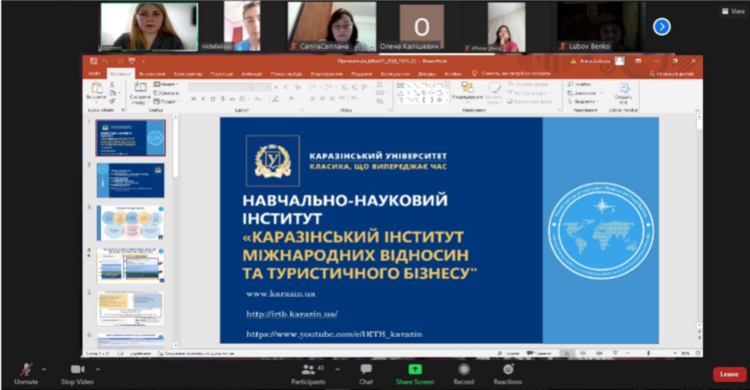Viewport: 750px width, 390px height.
Task: Click the green Share Screen icon
Action: point(415,369)
